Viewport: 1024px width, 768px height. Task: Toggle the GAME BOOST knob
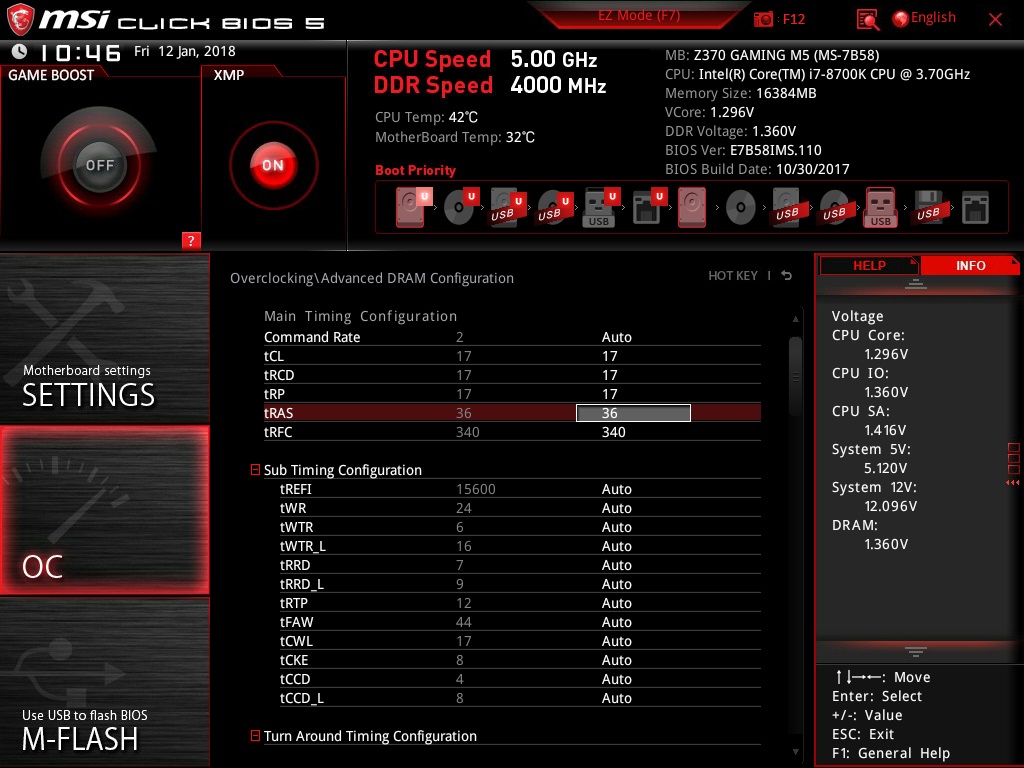click(x=99, y=165)
